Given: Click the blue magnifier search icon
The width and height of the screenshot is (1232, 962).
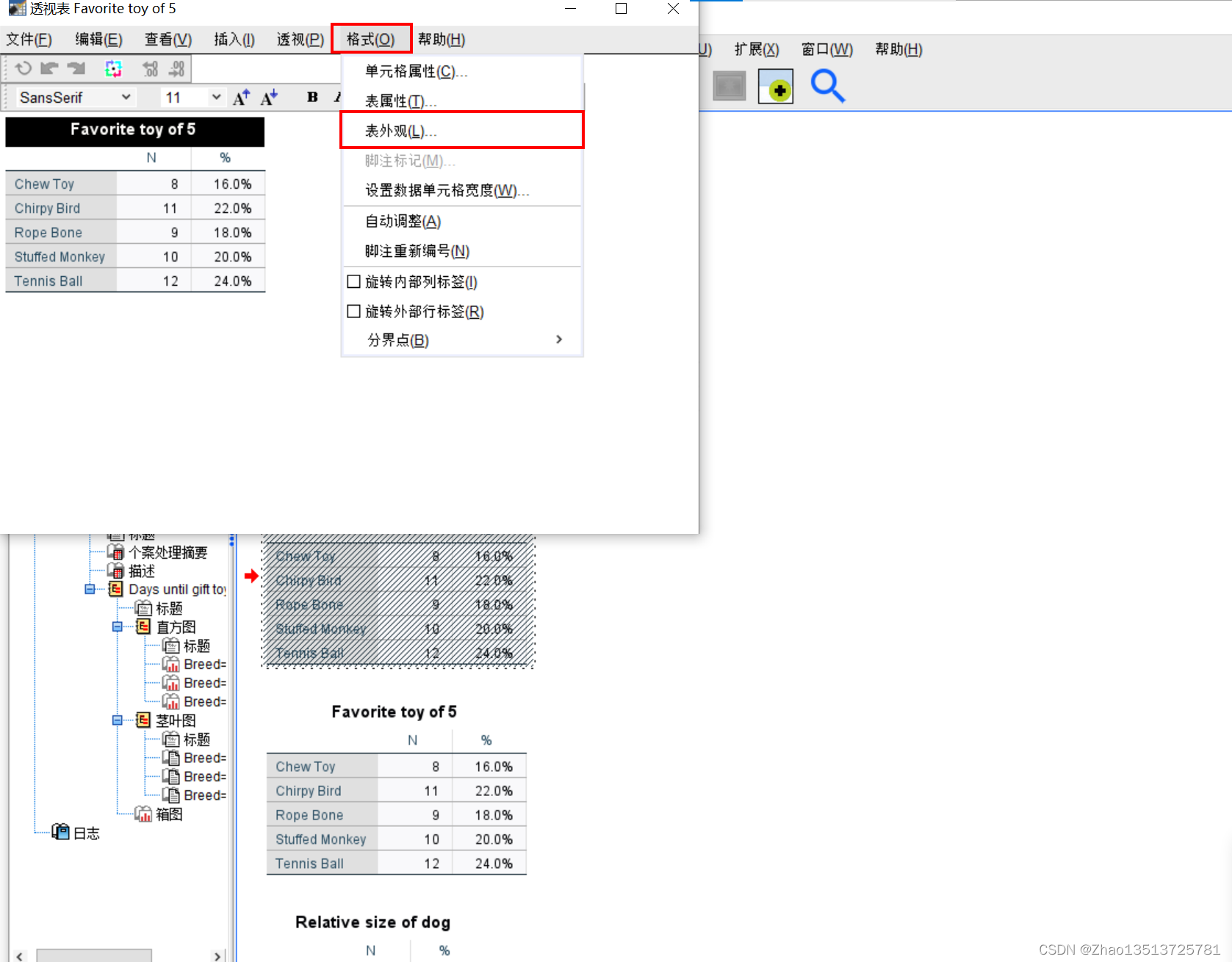Looking at the screenshot, I should click(828, 86).
